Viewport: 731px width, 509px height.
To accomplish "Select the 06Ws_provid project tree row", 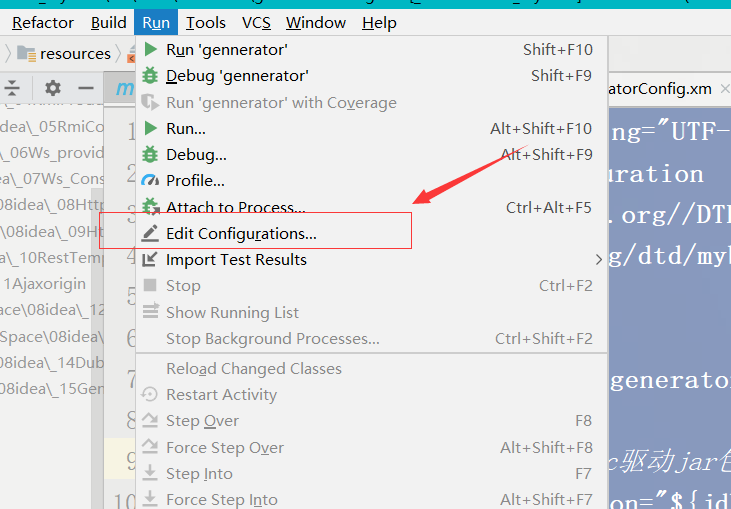I will pos(52,152).
